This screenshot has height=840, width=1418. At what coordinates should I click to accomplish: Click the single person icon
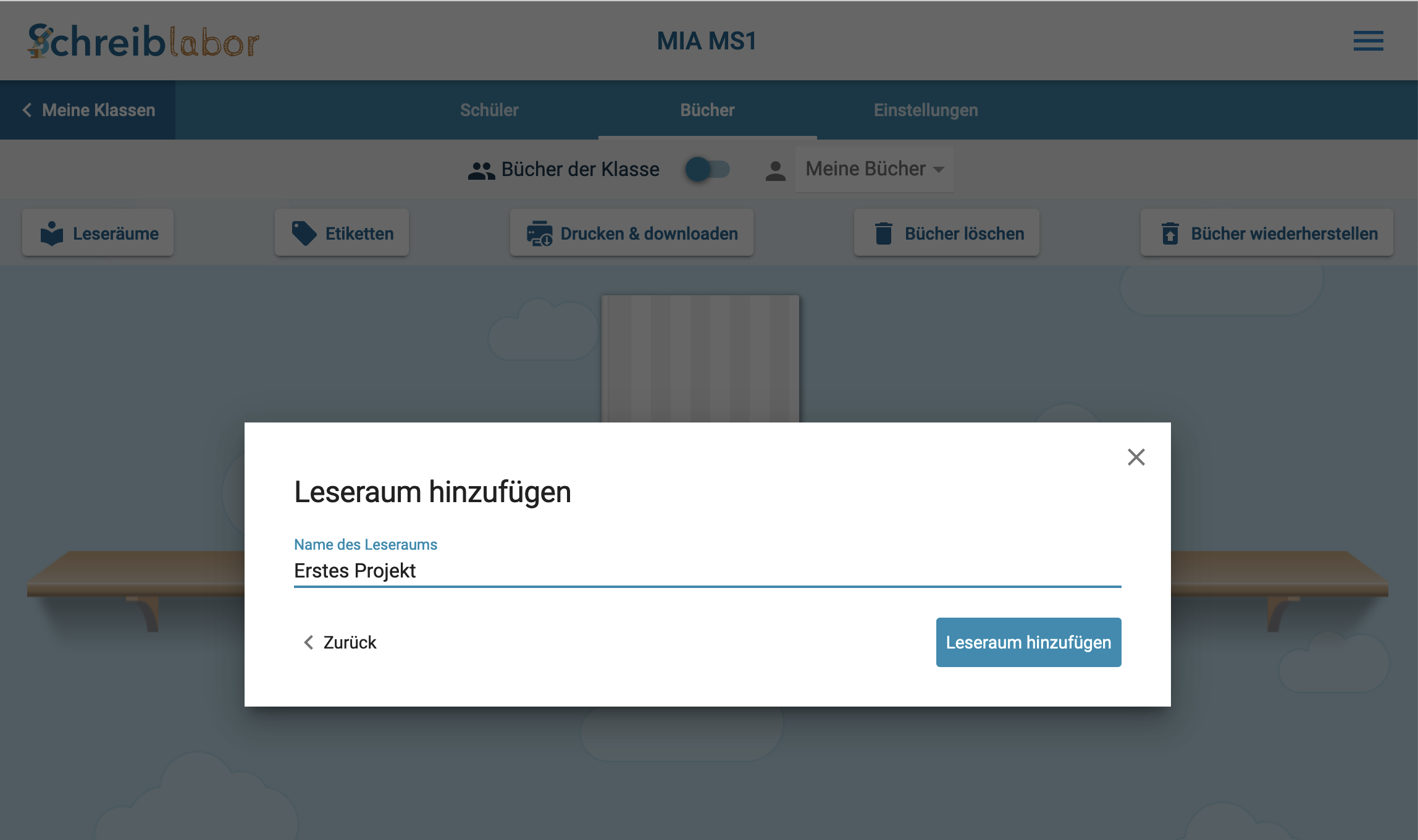[x=775, y=170]
